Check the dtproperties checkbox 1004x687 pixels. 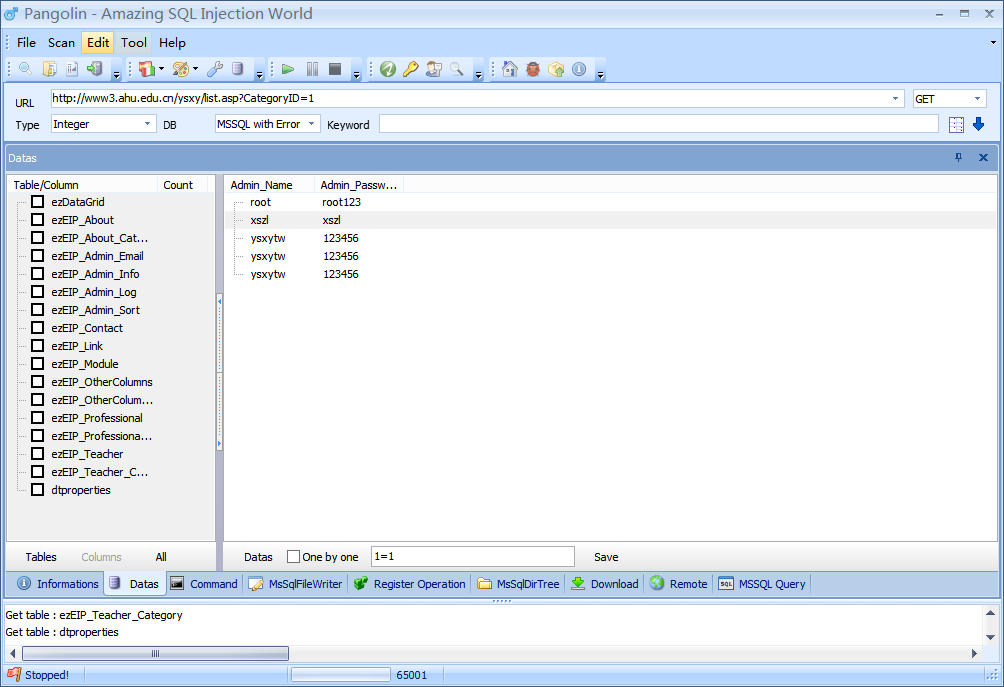point(38,490)
